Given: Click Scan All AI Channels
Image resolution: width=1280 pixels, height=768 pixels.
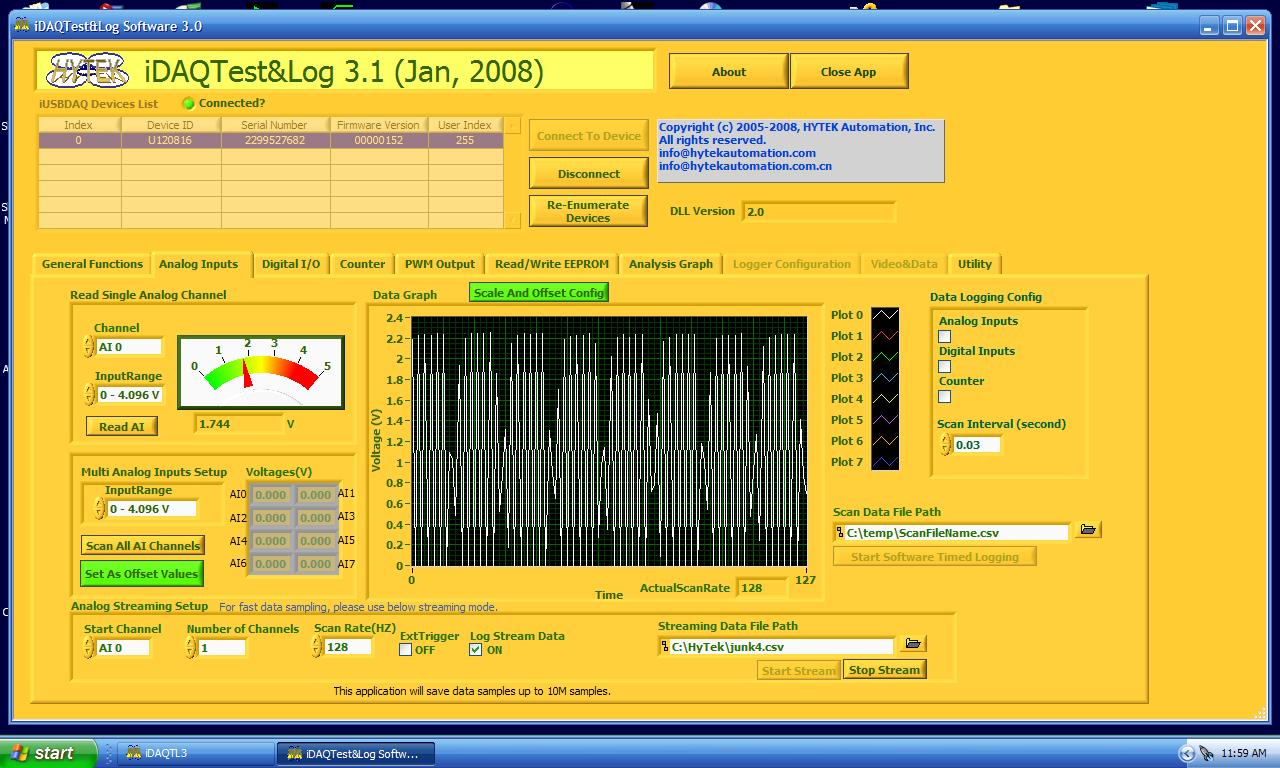Looking at the screenshot, I should 144,545.
